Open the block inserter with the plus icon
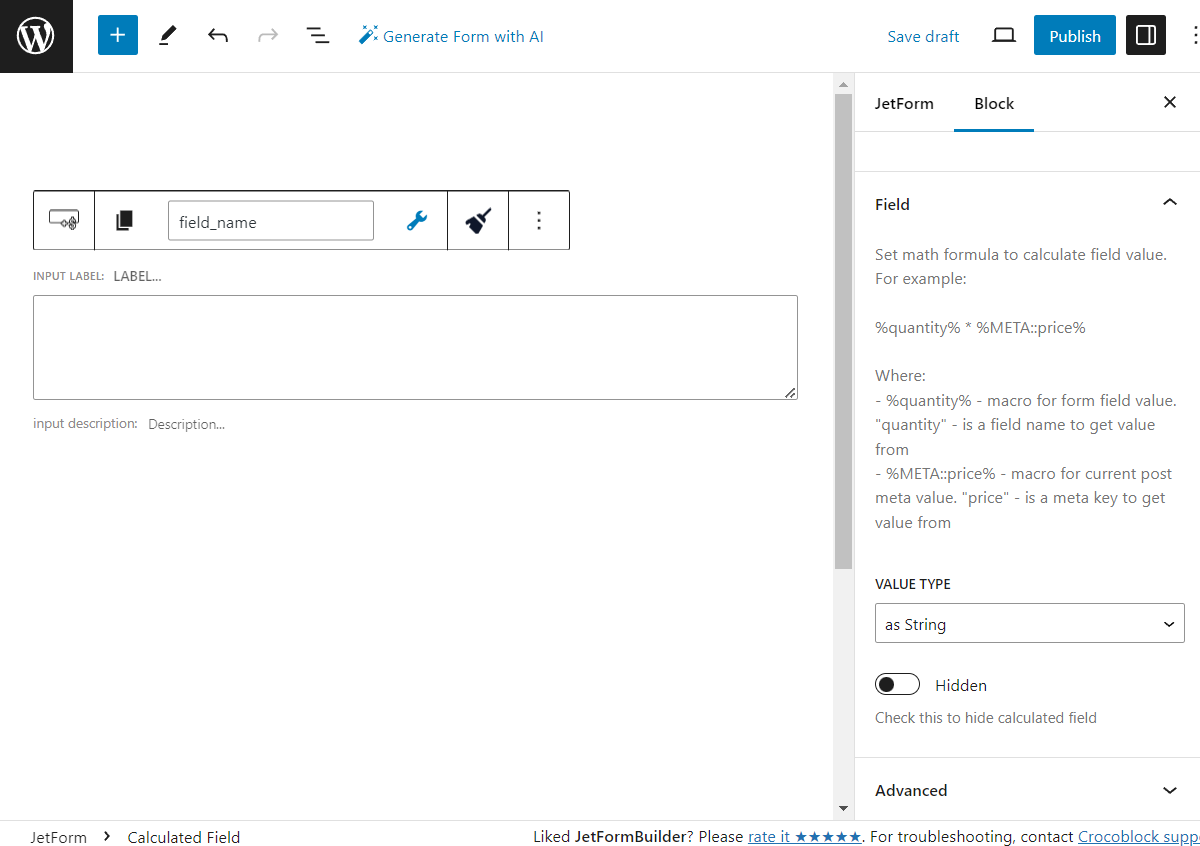1200x846 pixels. [x=117, y=35]
